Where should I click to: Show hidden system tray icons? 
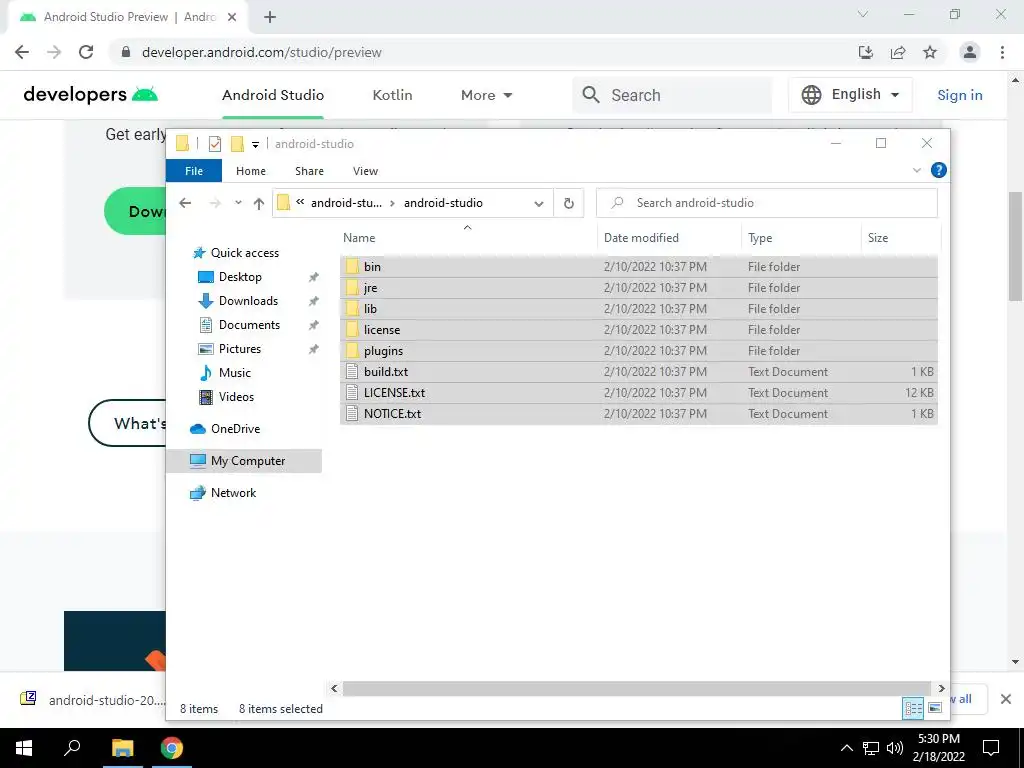(846, 748)
